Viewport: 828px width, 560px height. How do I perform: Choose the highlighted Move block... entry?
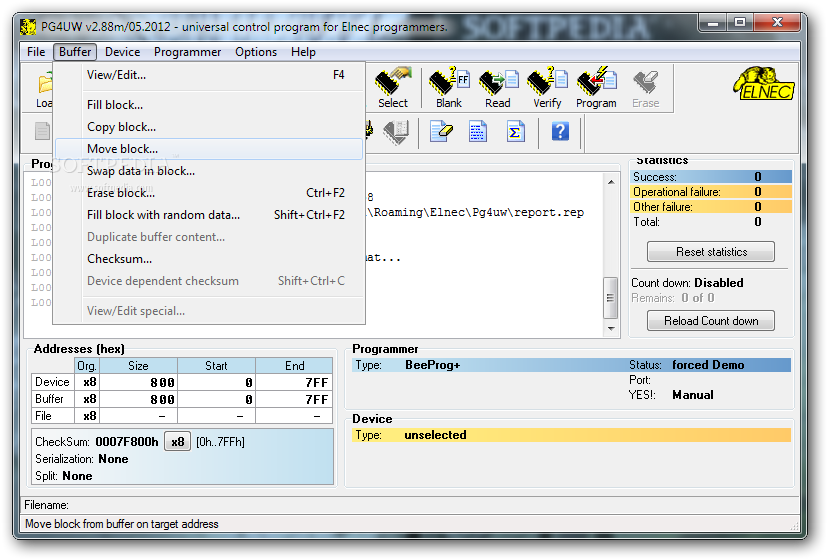pyautogui.click(x=209, y=149)
